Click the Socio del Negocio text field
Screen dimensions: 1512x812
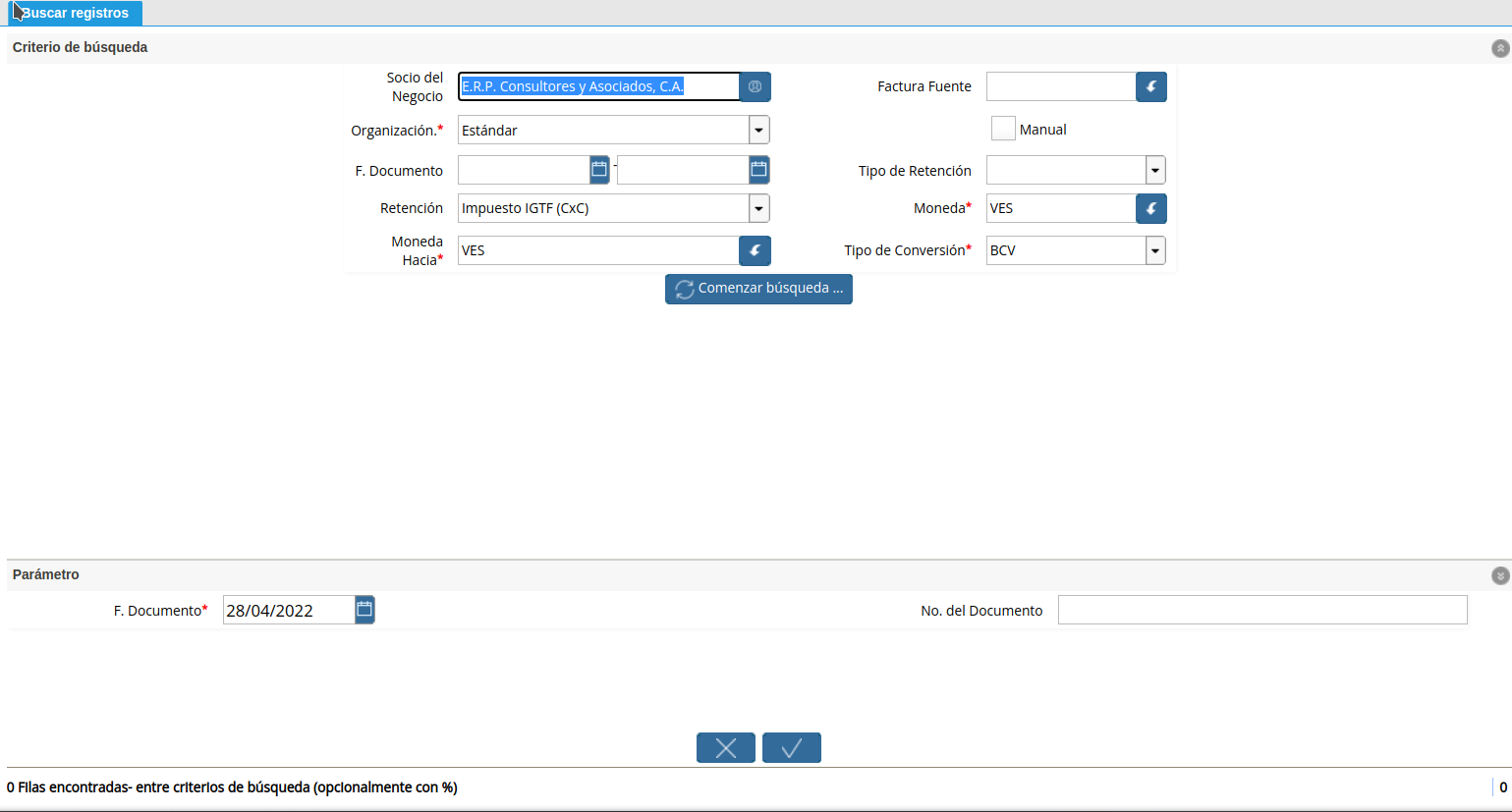coord(598,86)
